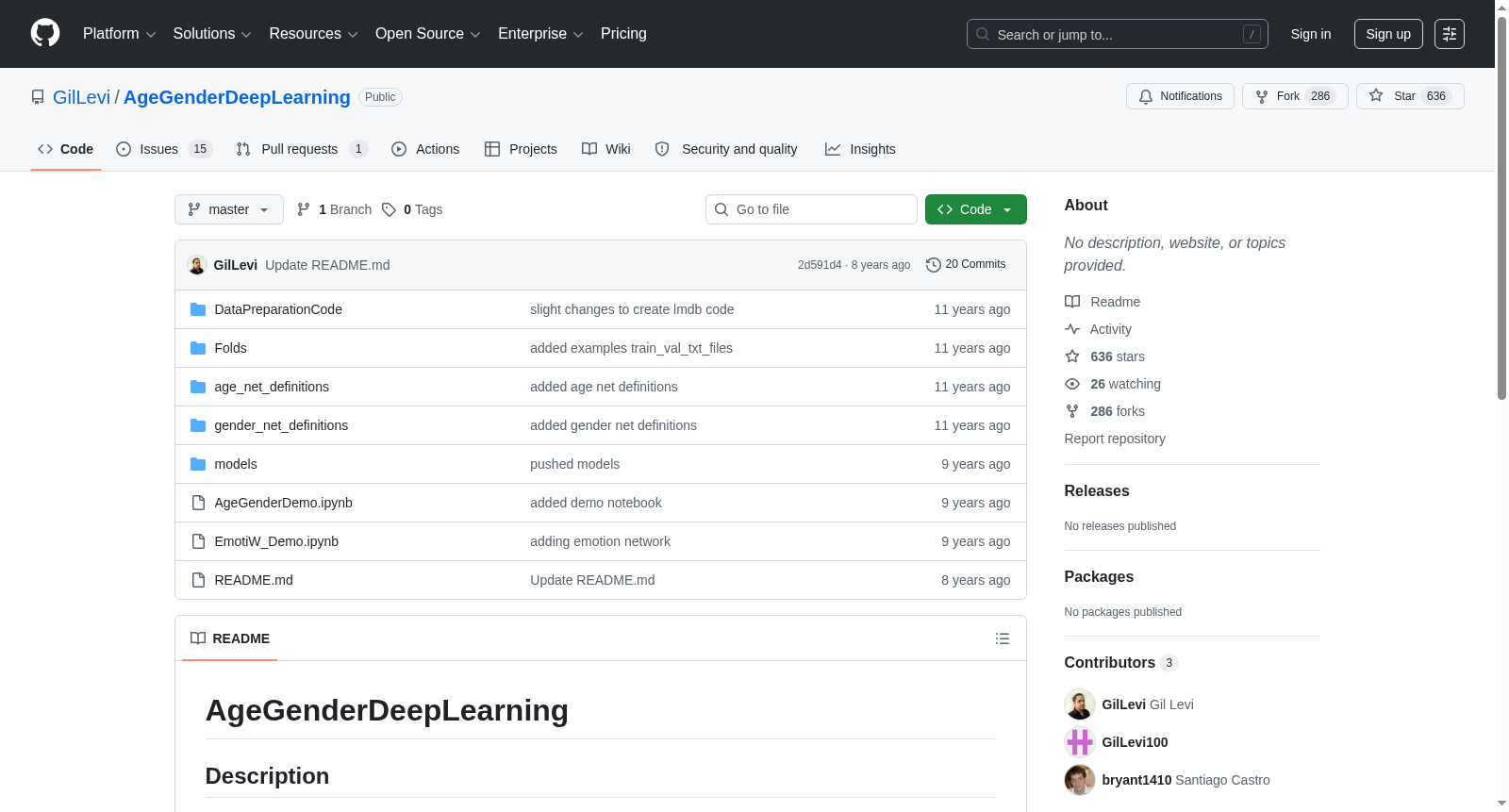The height and width of the screenshot is (812, 1509).
Task: Click the Folds folder icon
Action: 198,348
